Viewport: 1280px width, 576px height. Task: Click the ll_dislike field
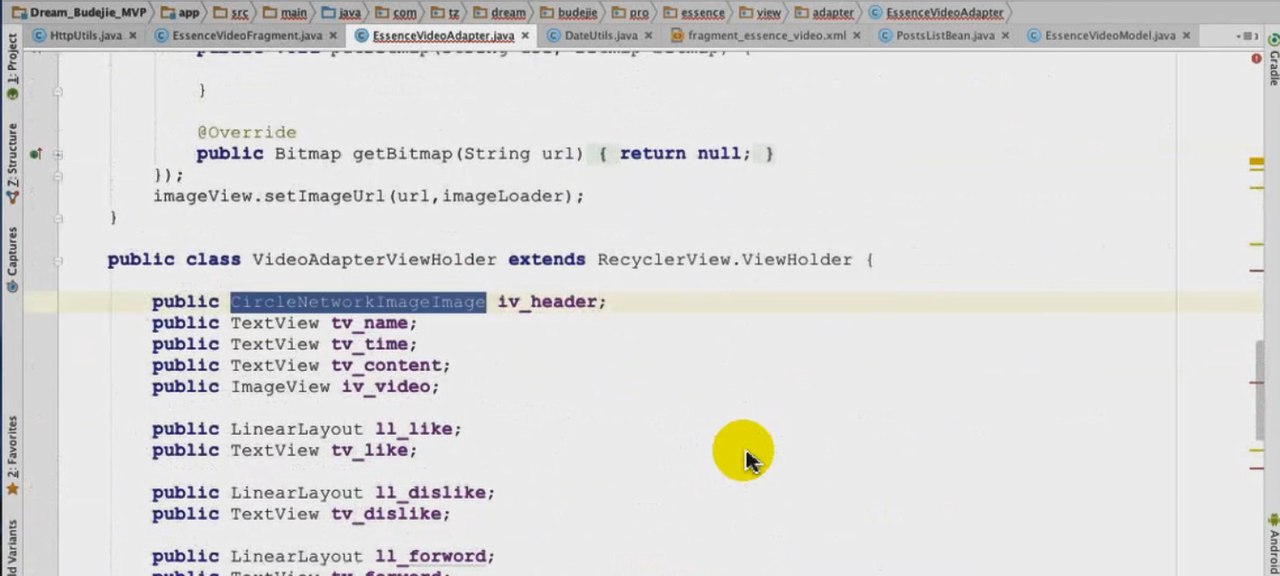[431, 493]
